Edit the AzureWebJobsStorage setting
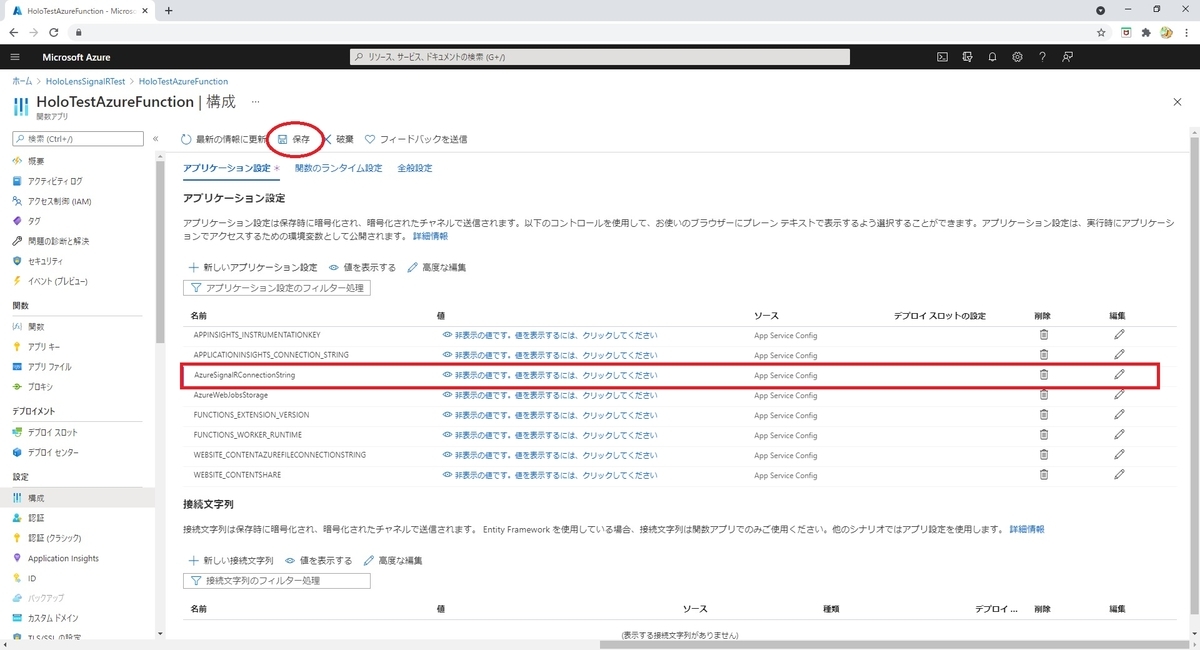1200x650 pixels. coord(1119,394)
